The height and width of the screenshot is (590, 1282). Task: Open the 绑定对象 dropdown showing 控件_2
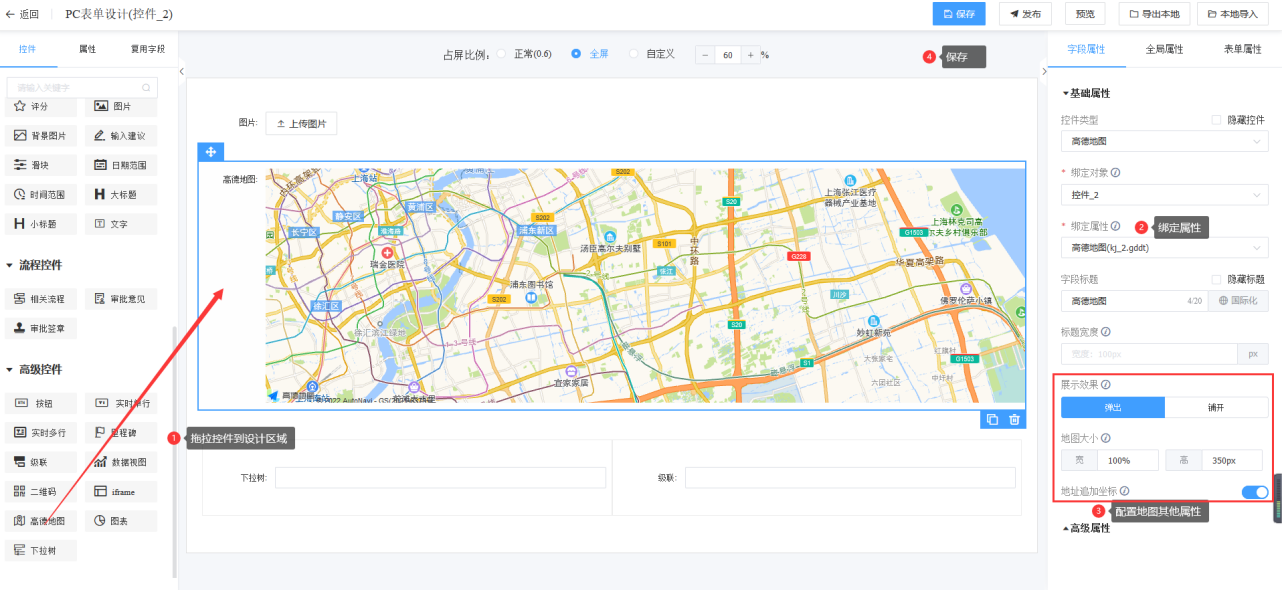[1165, 194]
